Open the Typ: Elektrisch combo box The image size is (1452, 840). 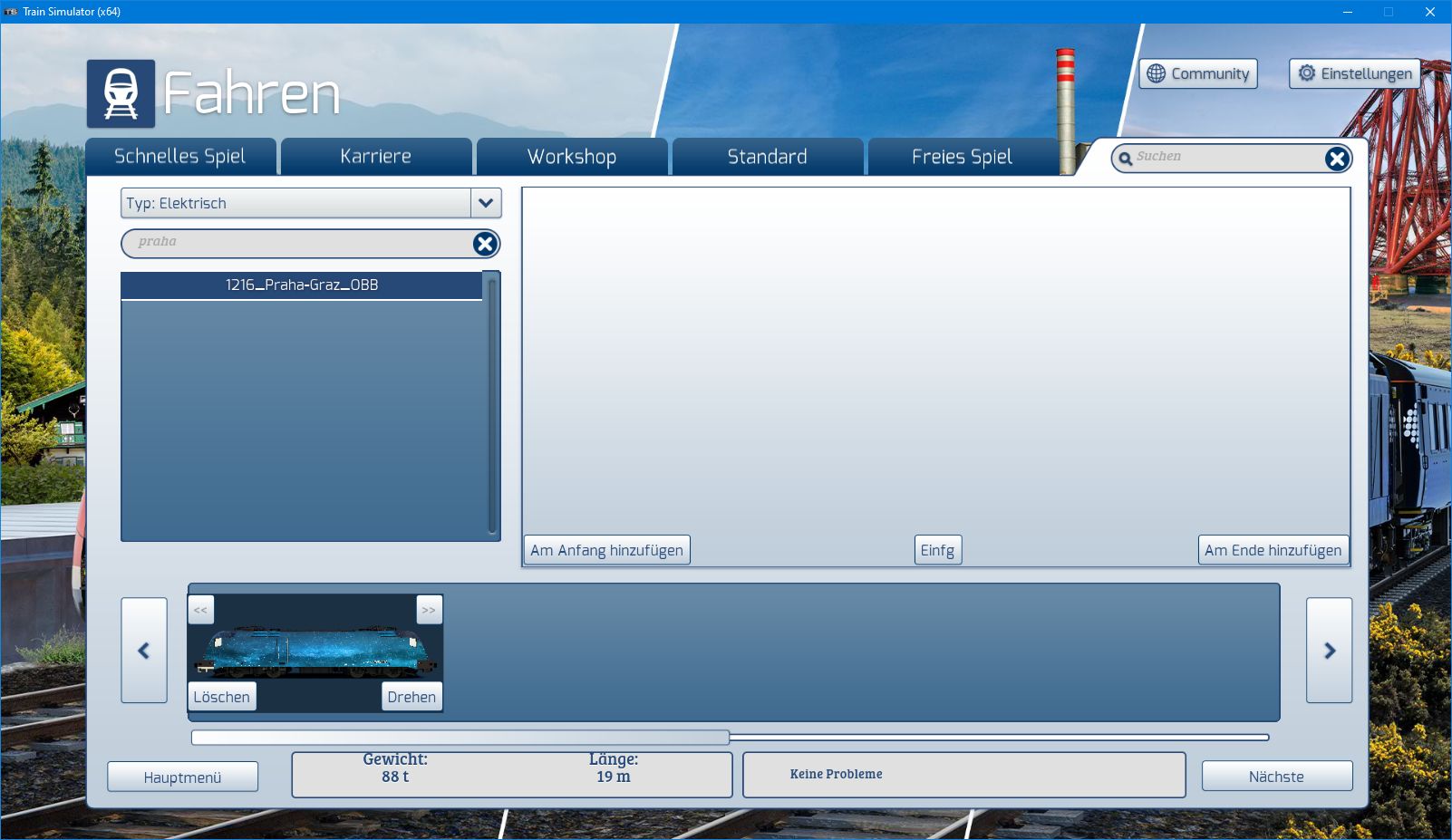point(311,203)
